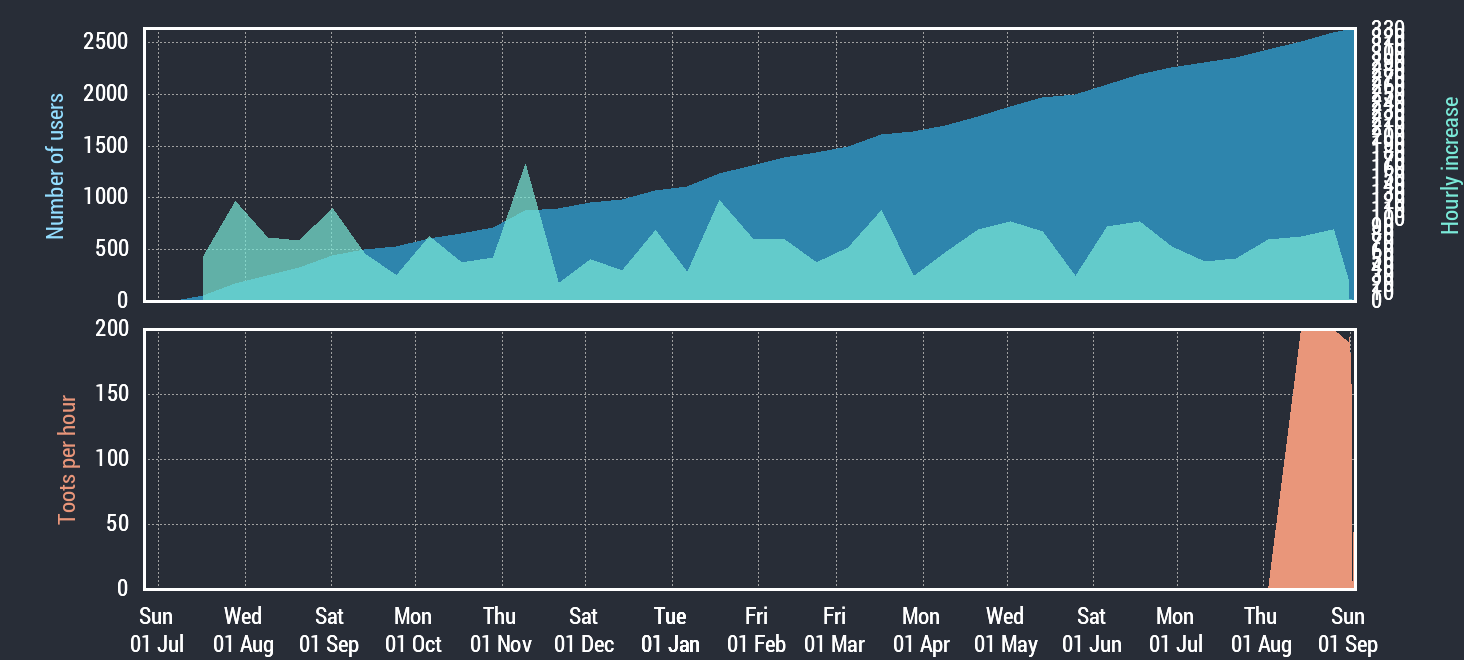This screenshot has height=660, width=1464.
Task: Select the 'Fri 01 Feb' date label
Action: [x=757, y=630]
